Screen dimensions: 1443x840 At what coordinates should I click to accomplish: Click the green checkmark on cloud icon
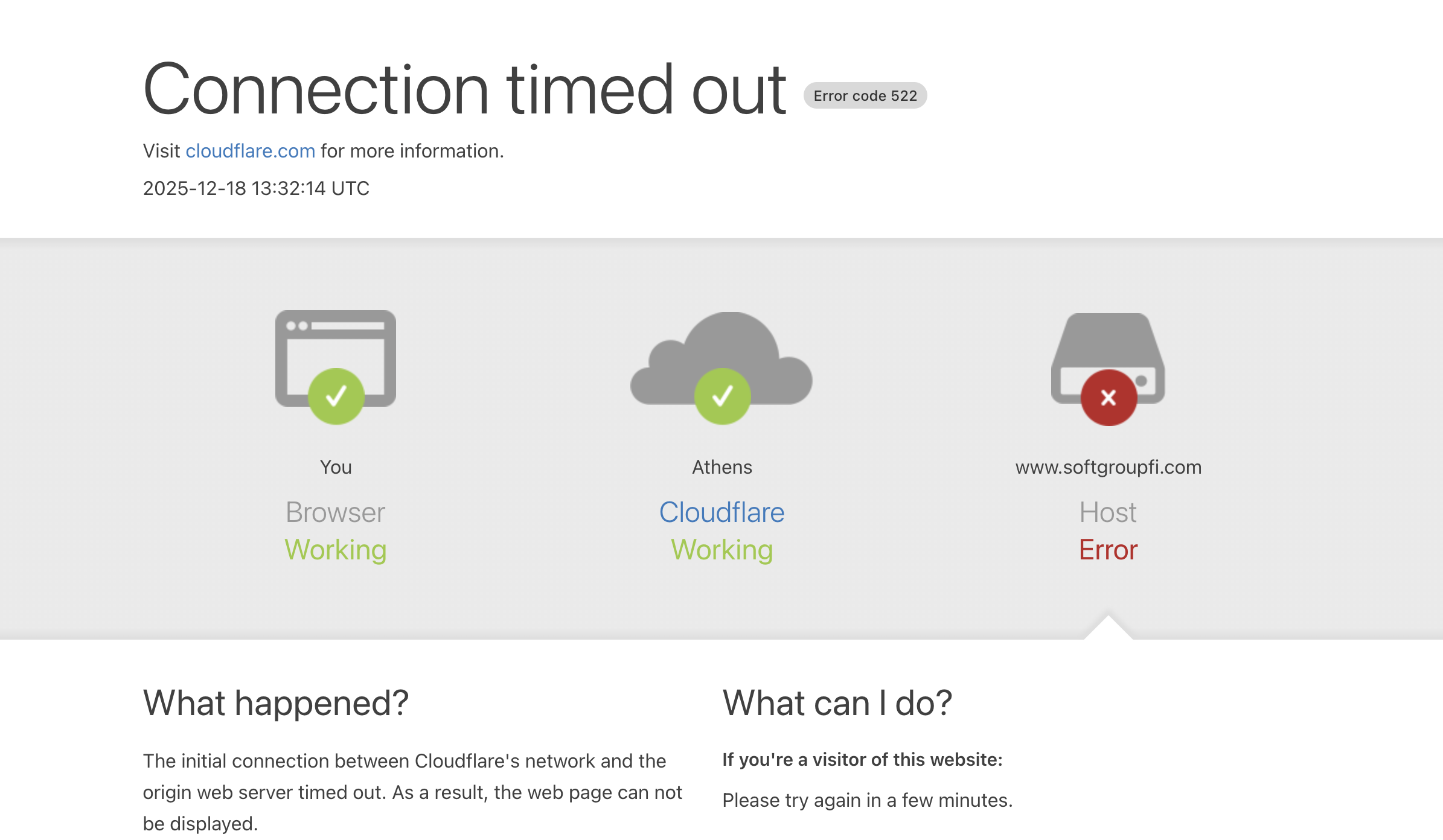coord(722,396)
